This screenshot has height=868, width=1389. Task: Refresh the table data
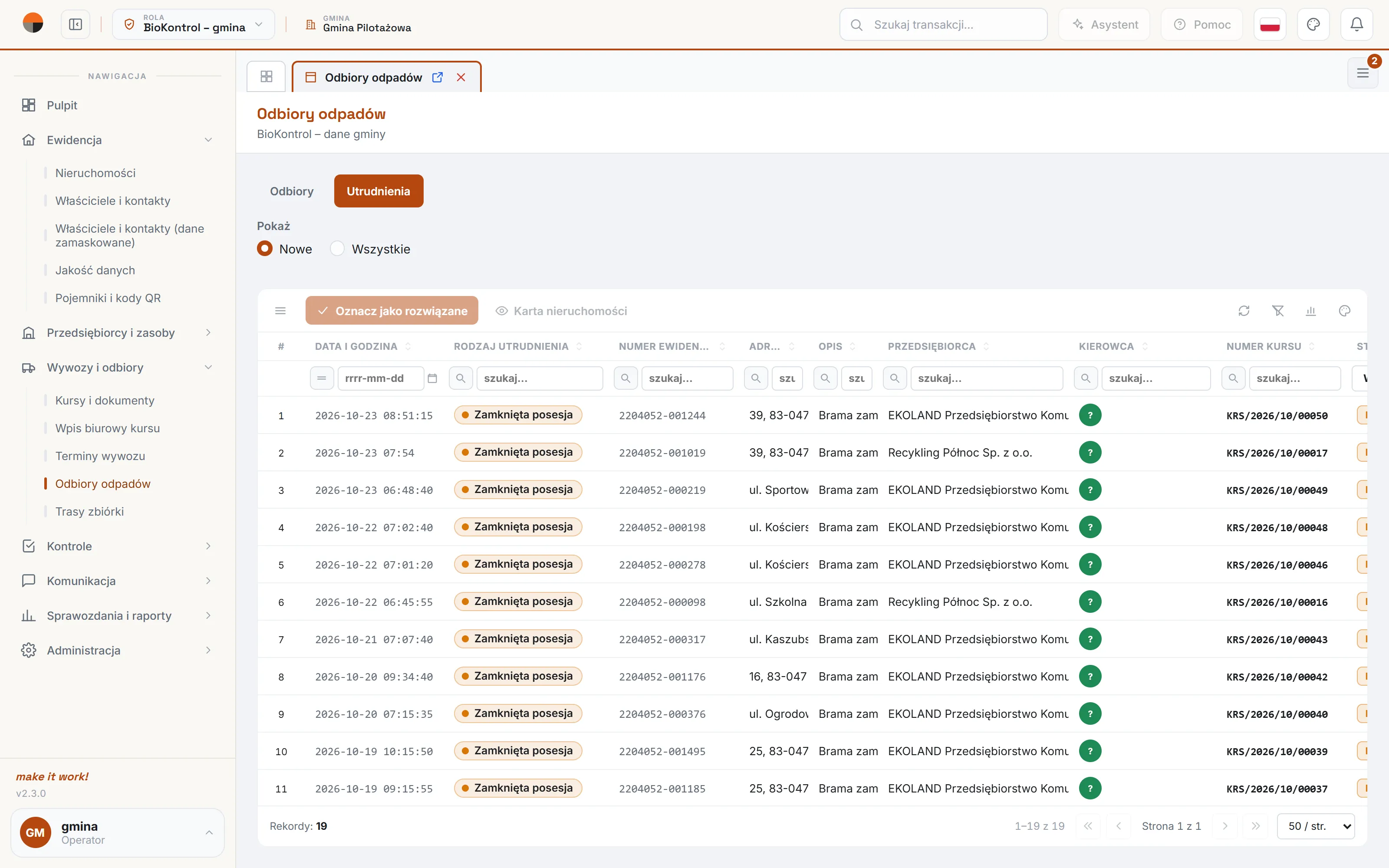click(x=1244, y=311)
